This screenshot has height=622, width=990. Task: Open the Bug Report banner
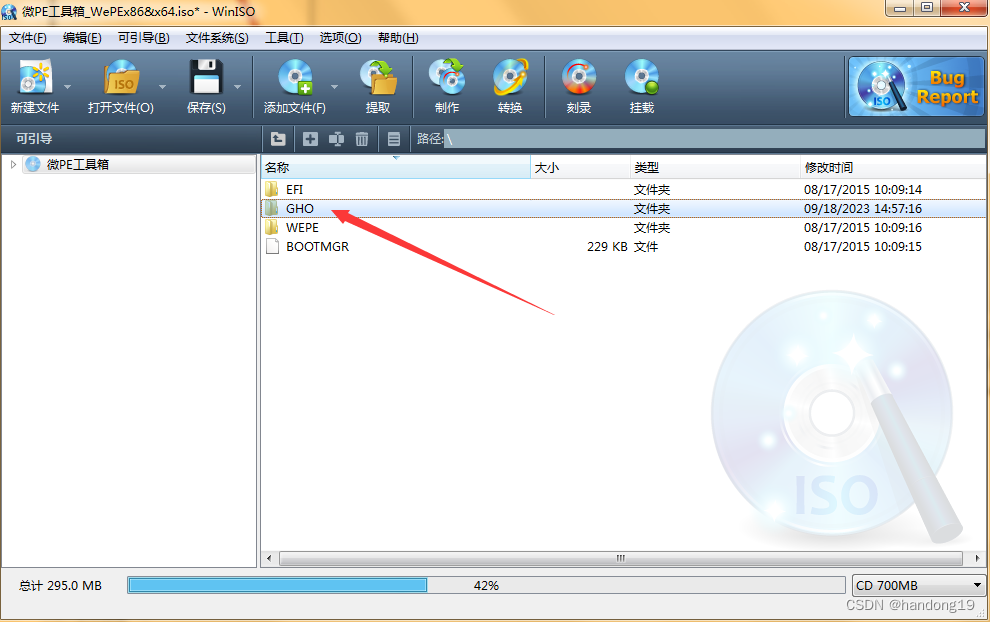pyautogui.click(x=915, y=87)
